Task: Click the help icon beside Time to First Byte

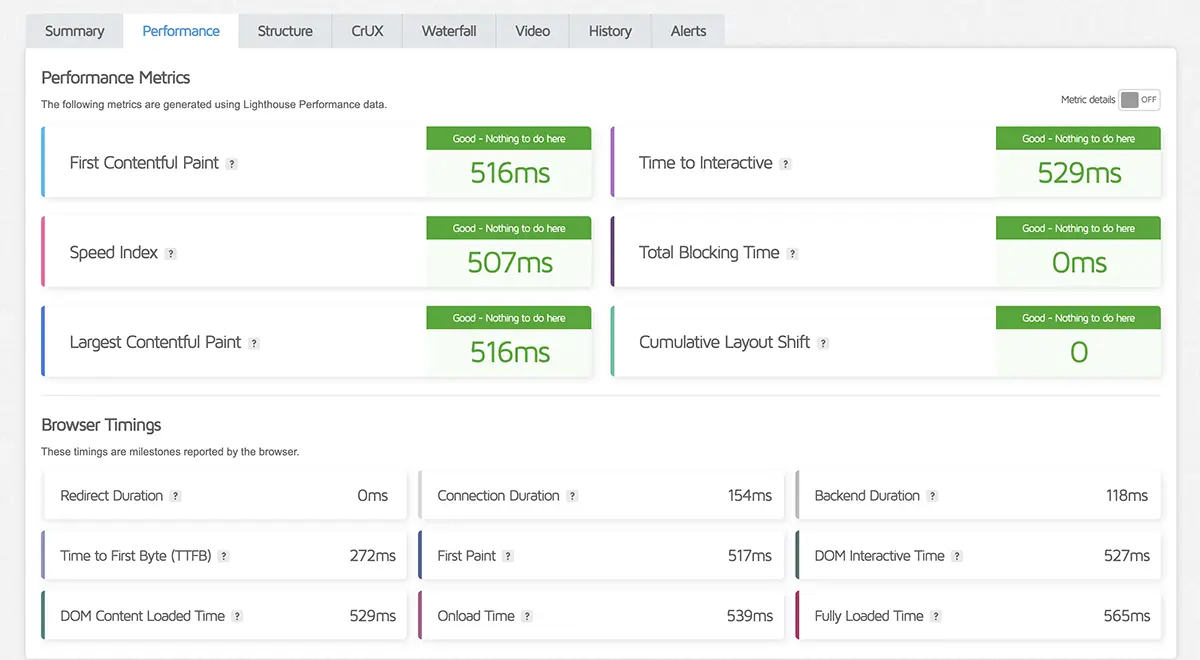Action: 224,556
